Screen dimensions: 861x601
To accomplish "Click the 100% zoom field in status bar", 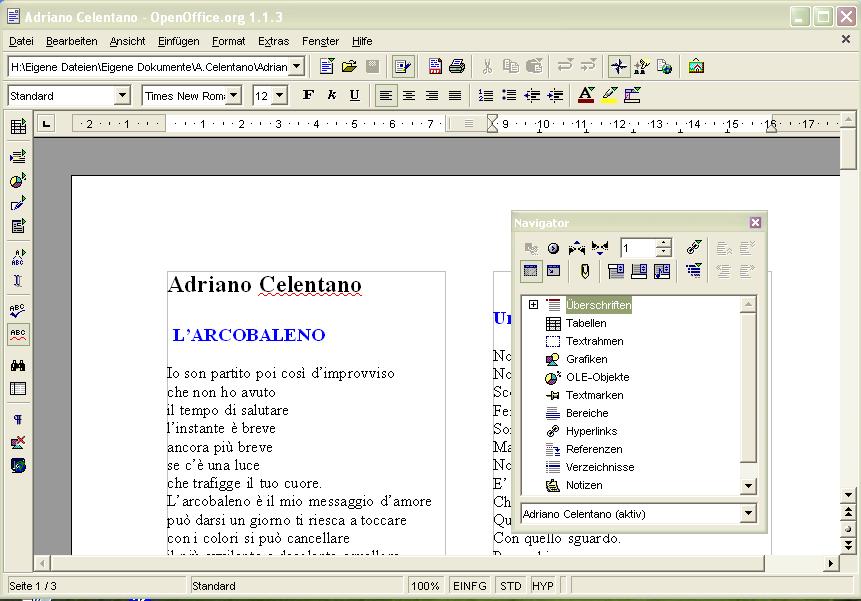I will point(425,586).
